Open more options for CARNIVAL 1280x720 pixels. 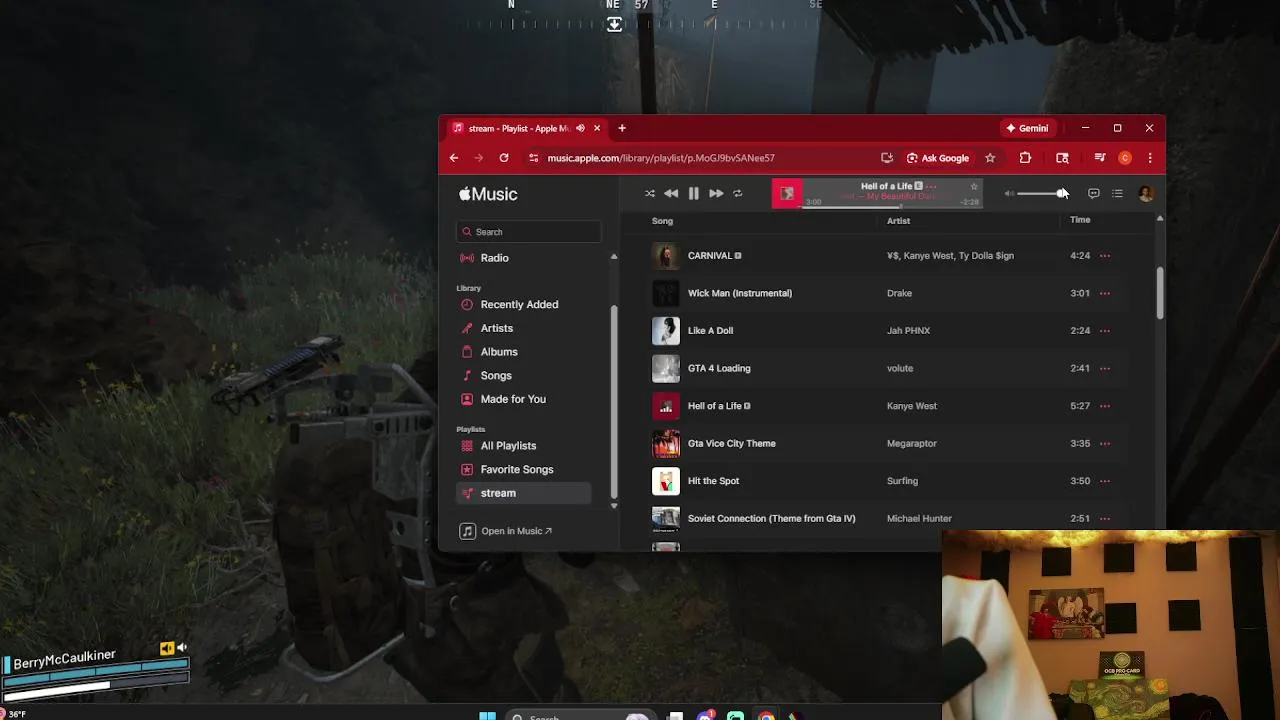(x=1105, y=256)
